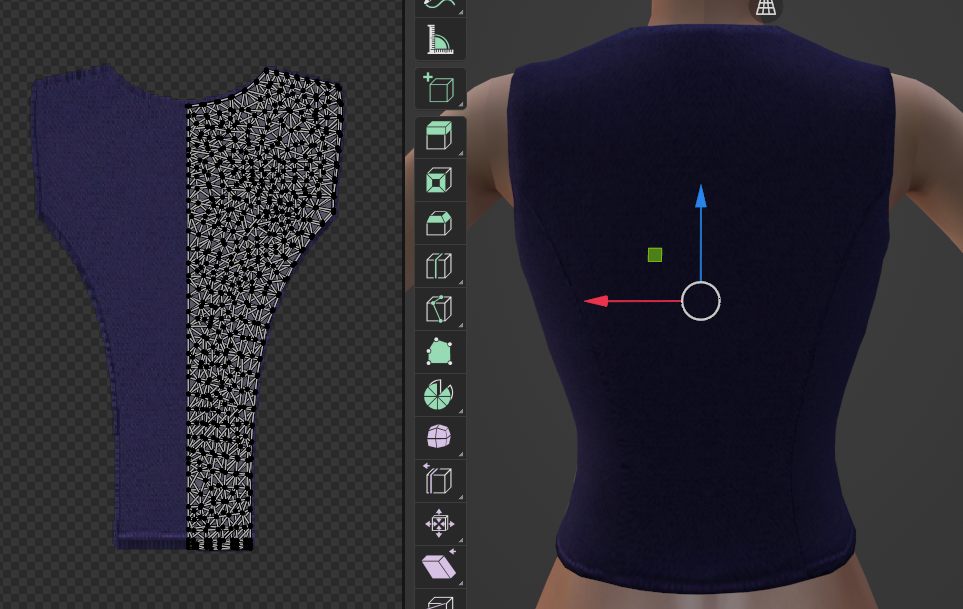This screenshot has width=963, height=609.
Task: Click the white circle at the gizmo center
Action: pos(701,301)
